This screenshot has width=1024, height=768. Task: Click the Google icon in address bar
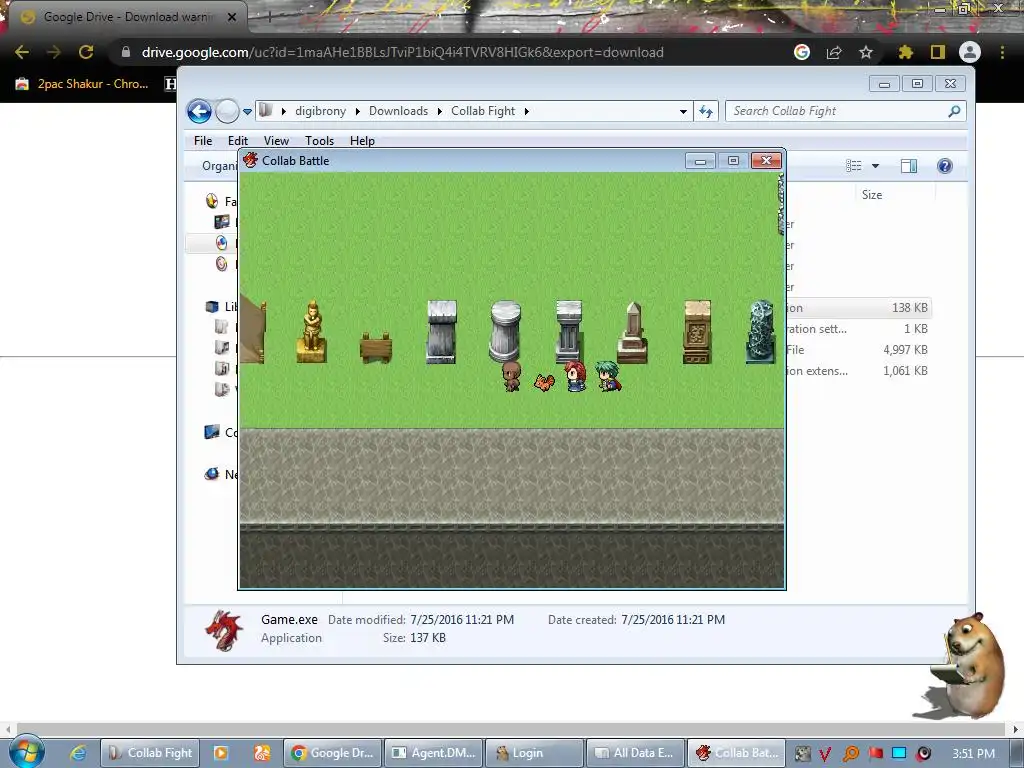click(x=802, y=52)
